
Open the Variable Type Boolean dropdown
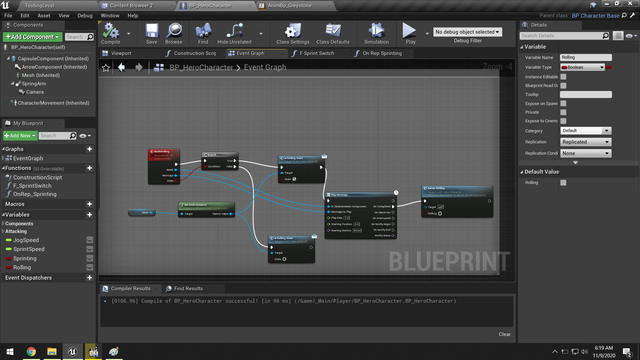point(582,67)
